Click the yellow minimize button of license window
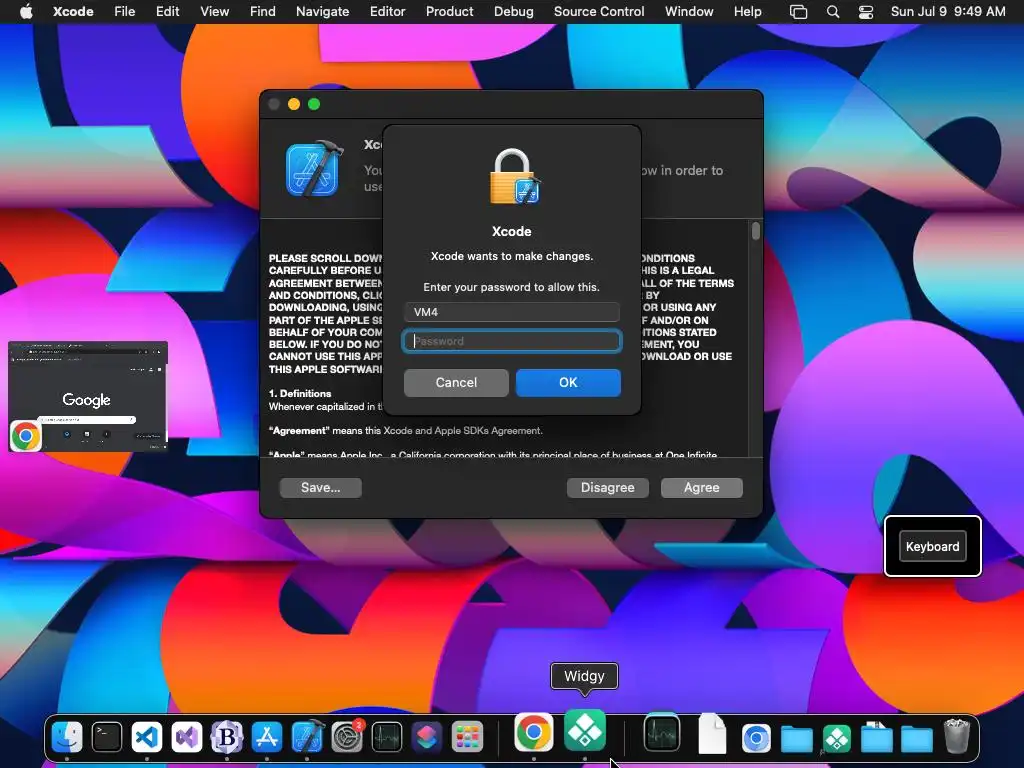The width and height of the screenshot is (1024, 768). tap(294, 104)
